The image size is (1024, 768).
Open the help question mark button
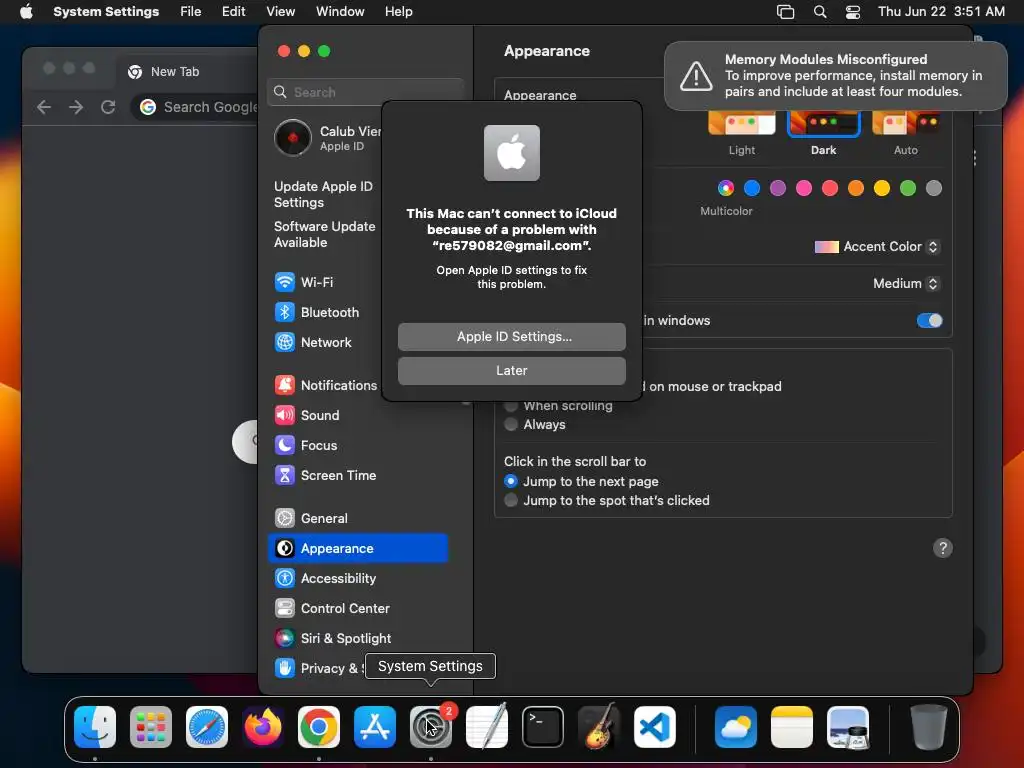tap(942, 548)
